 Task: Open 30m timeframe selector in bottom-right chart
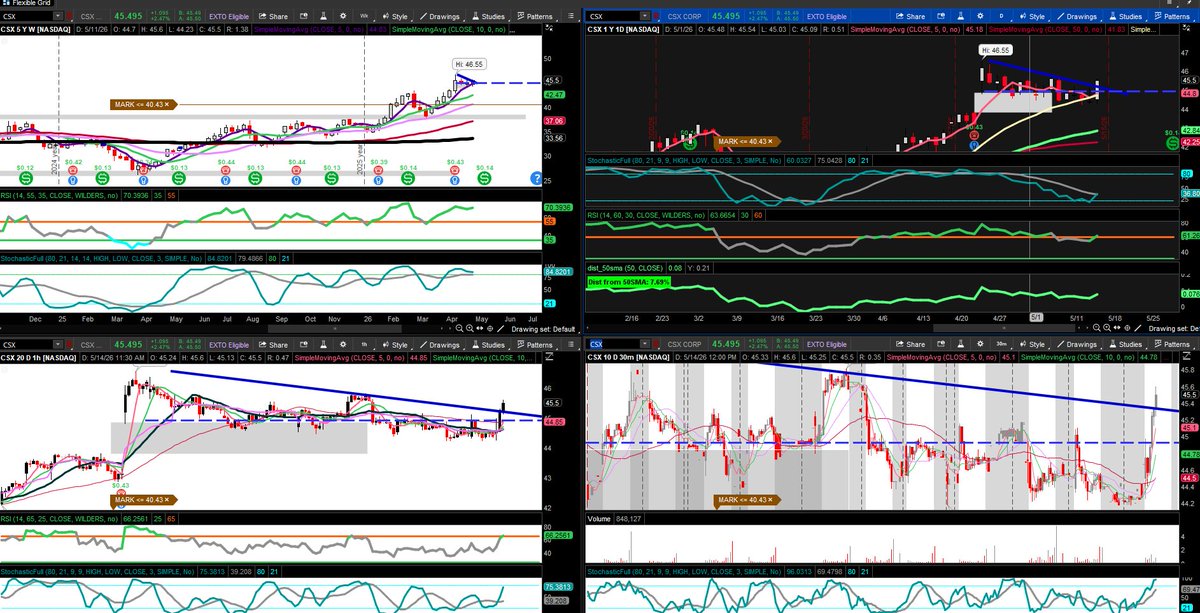pyautogui.click(x=1001, y=344)
